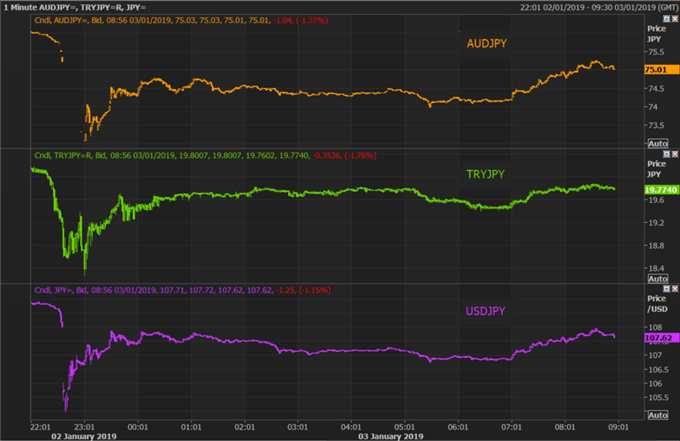Click the 03 January 2019 date label
Viewport: 680px width, 441px height.
coord(391,436)
